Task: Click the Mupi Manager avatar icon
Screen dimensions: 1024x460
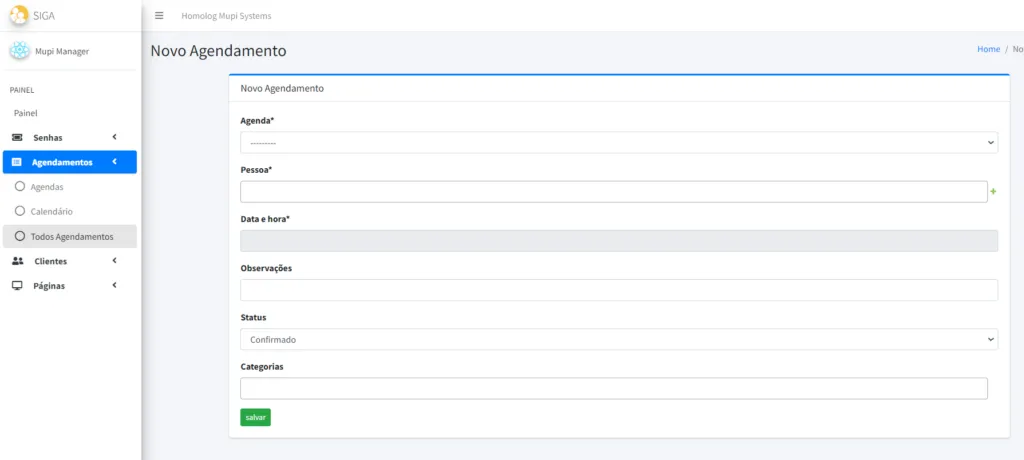Action: (20, 51)
